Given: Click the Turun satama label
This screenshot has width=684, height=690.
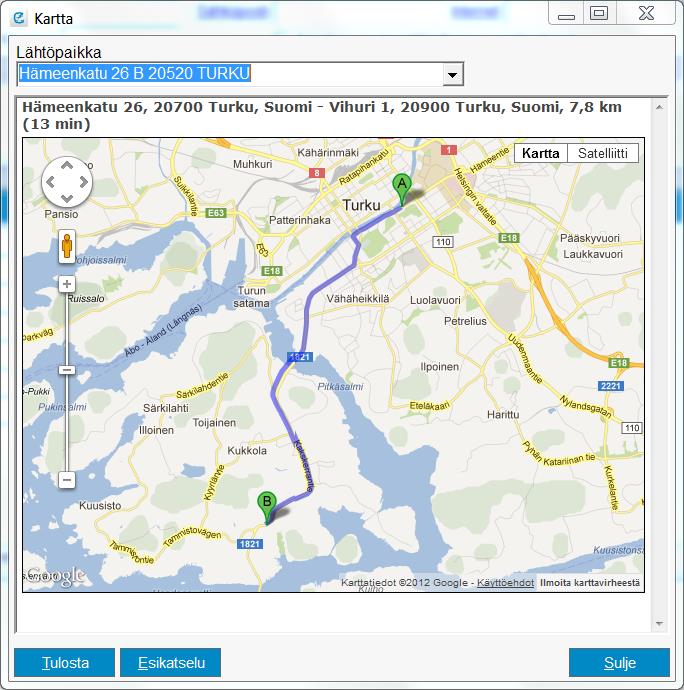Looking at the screenshot, I should (251, 297).
